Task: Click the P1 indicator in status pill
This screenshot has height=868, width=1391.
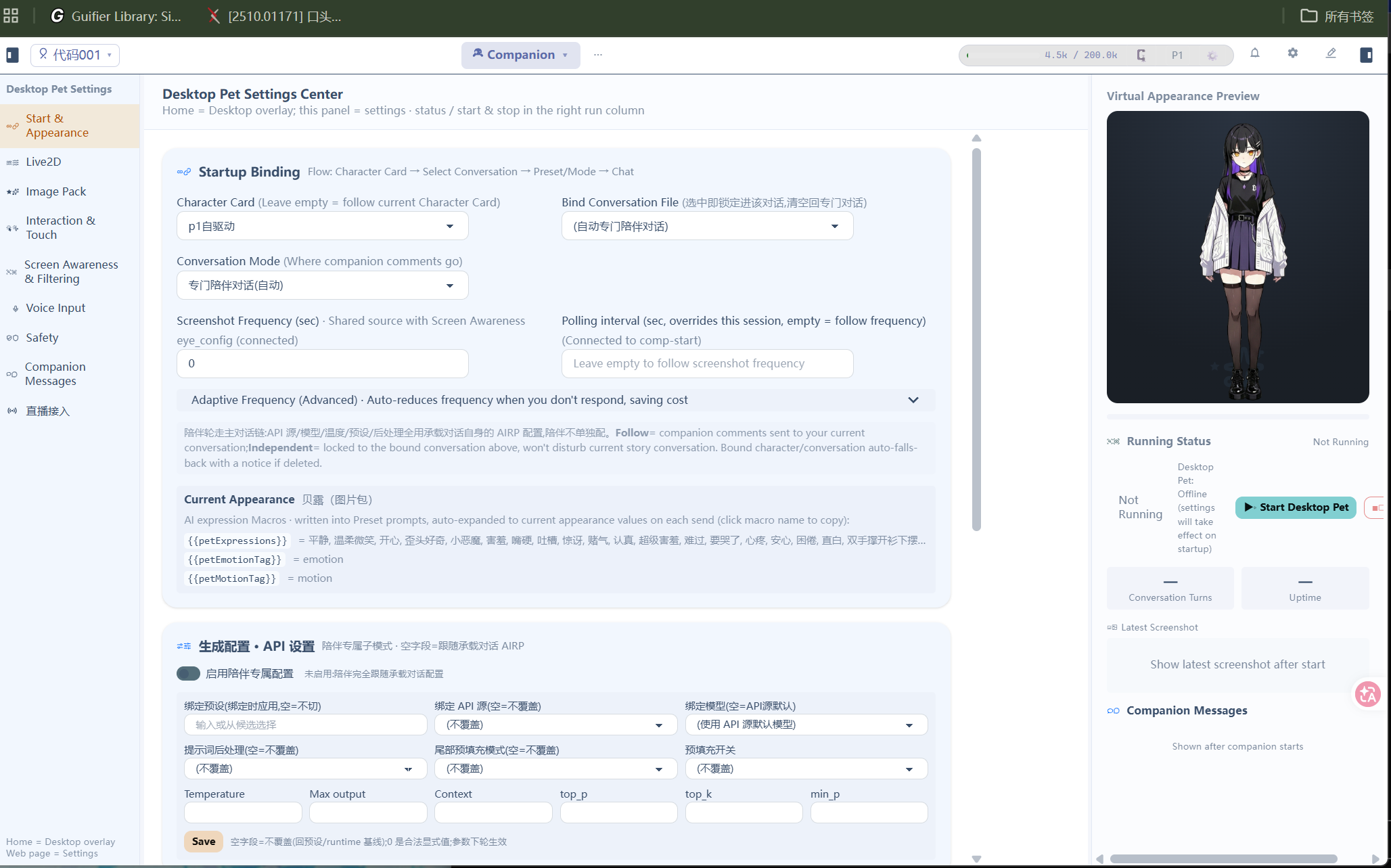Action: click(x=1177, y=55)
